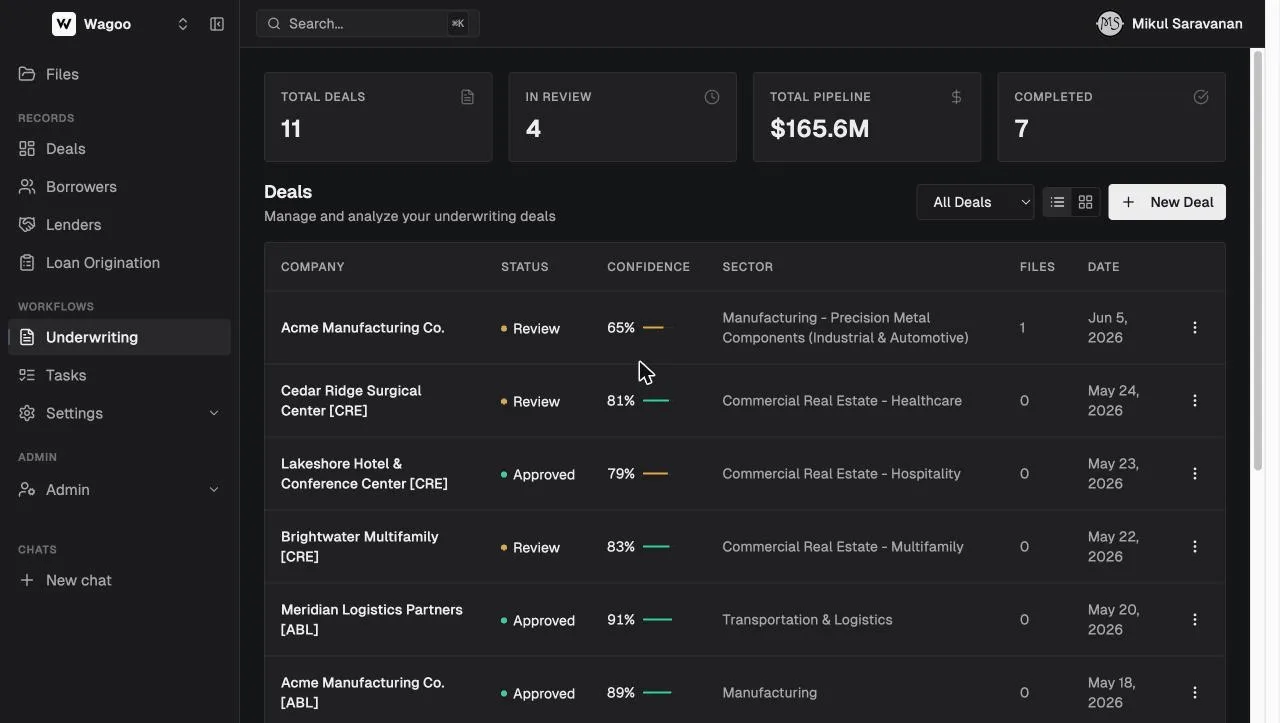1280x723 pixels.
Task: Click the Loan Origination clipboard icon
Action: click(27, 263)
